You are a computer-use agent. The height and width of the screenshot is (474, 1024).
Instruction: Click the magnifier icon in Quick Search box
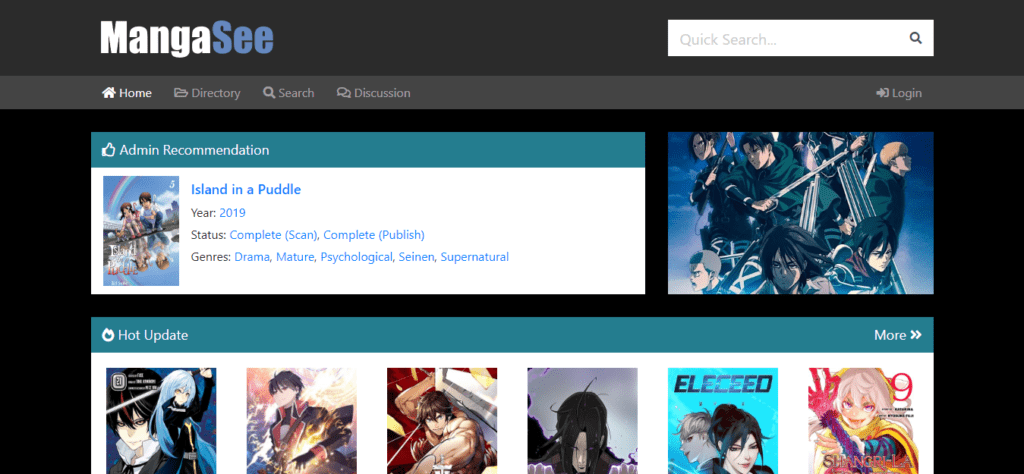click(x=916, y=39)
